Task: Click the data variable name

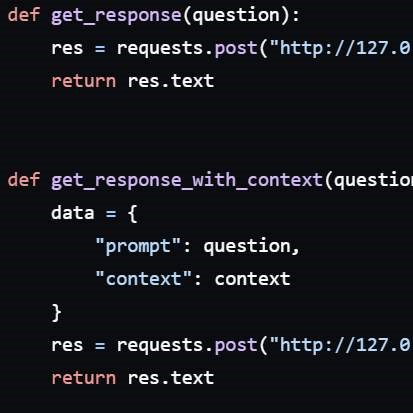Action: (73, 213)
